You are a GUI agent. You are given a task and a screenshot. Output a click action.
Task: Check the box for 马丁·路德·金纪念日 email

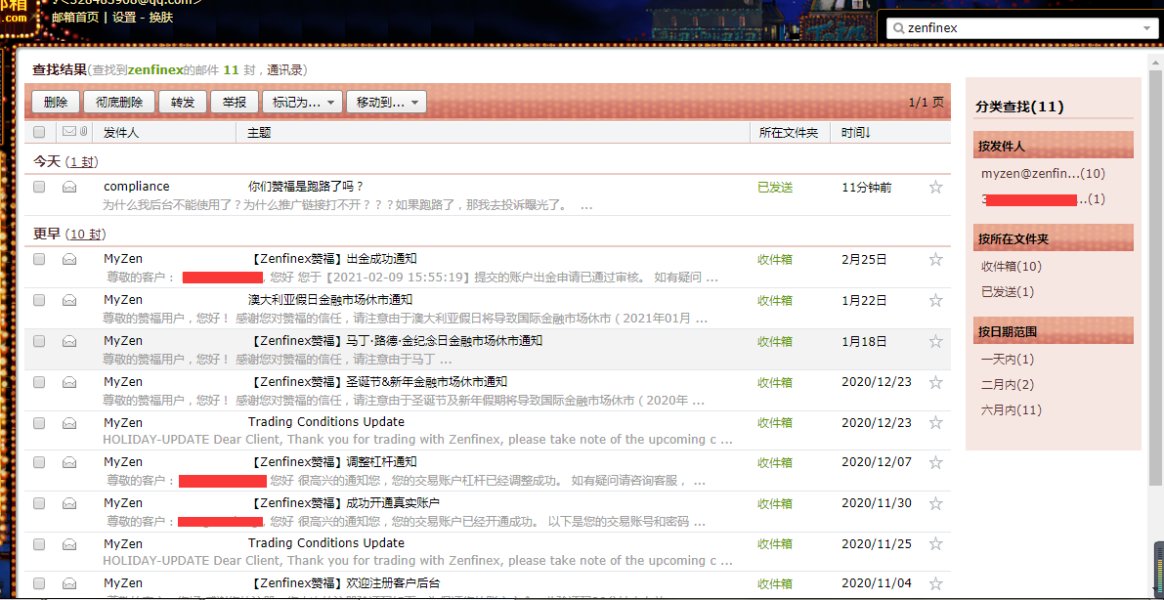[x=39, y=342]
